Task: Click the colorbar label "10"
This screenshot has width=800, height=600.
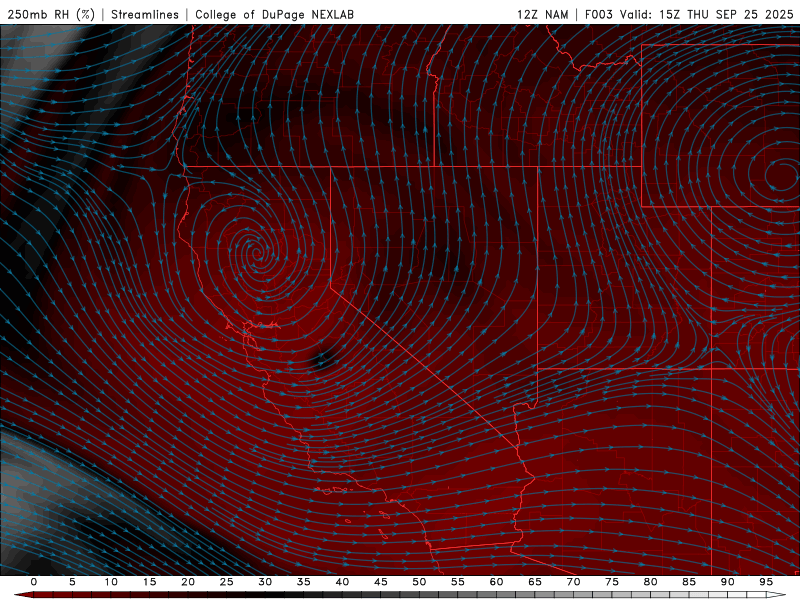Action: click(x=111, y=582)
